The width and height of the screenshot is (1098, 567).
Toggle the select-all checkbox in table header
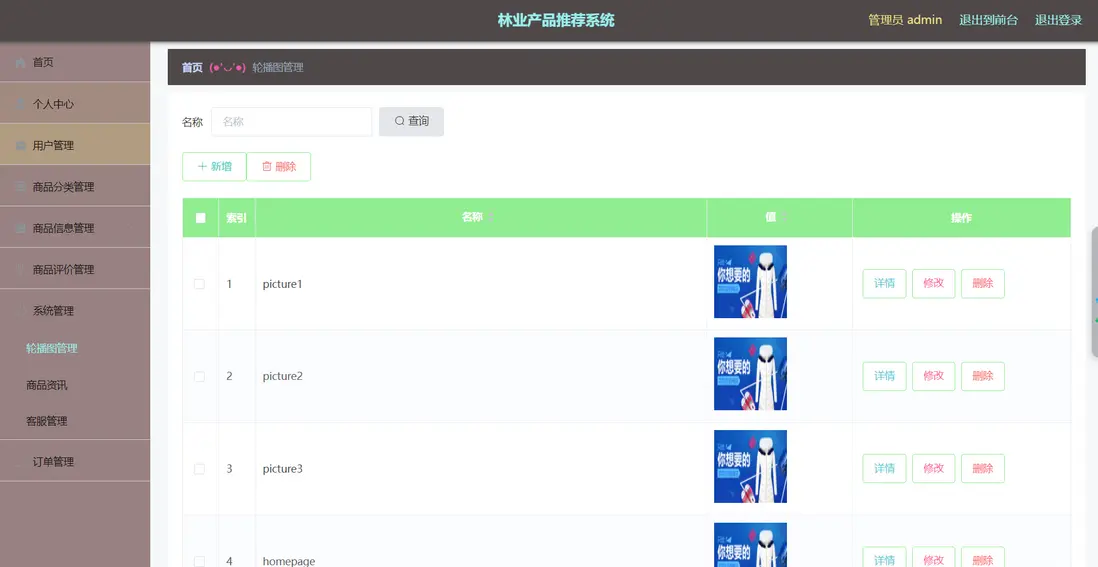point(200,218)
